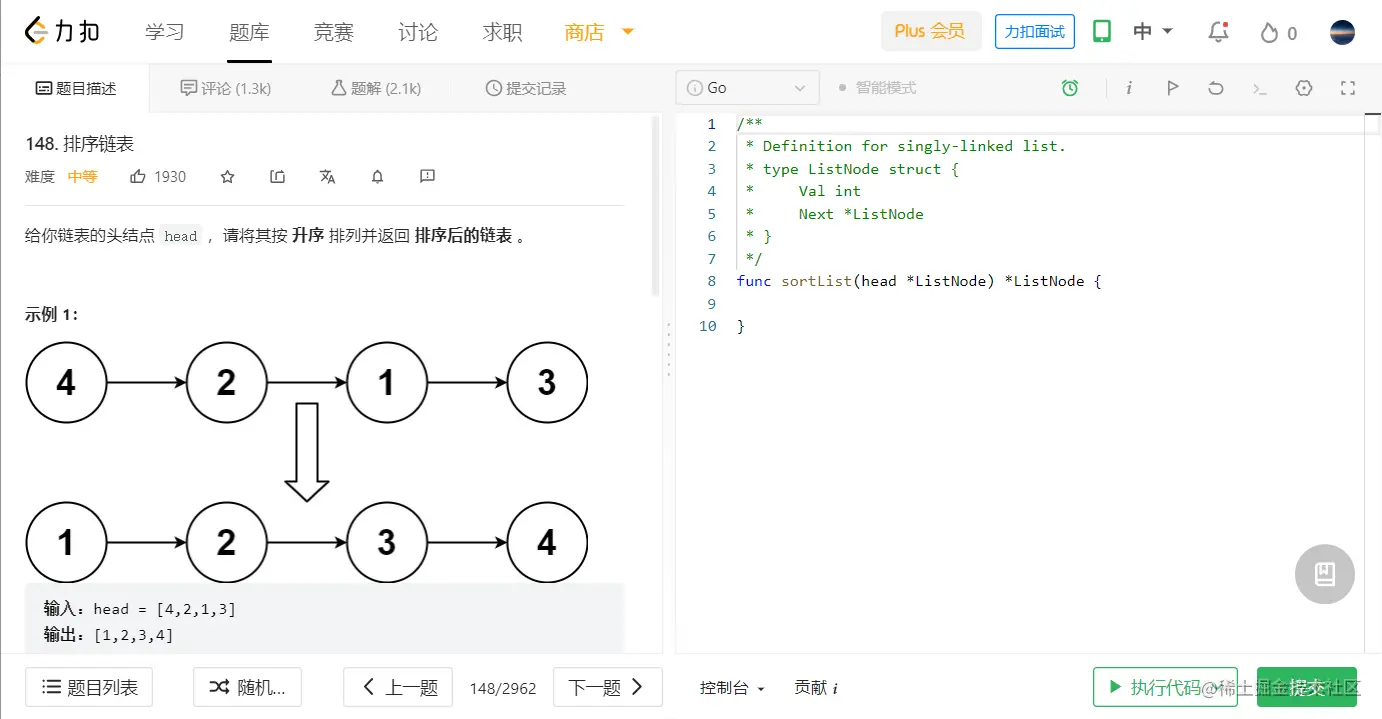Image resolution: width=1382 pixels, height=719 pixels.
Task: Go to 上一题 previous problem
Action: click(x=398, y=687)
